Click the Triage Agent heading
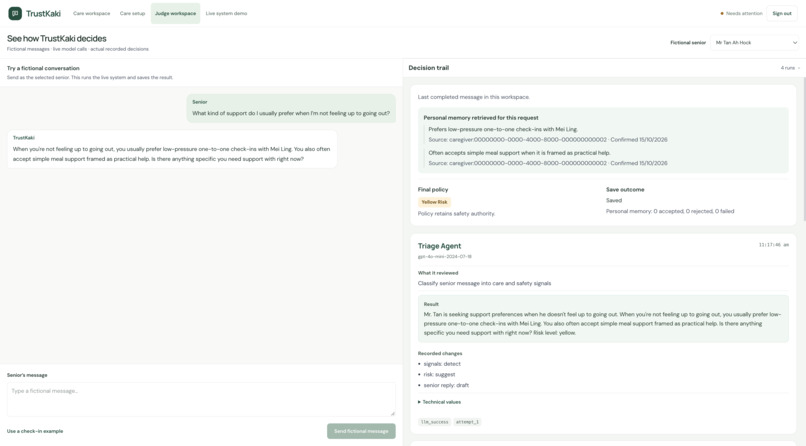This screenshot has height=446, width=806. (x=439, y=246)
